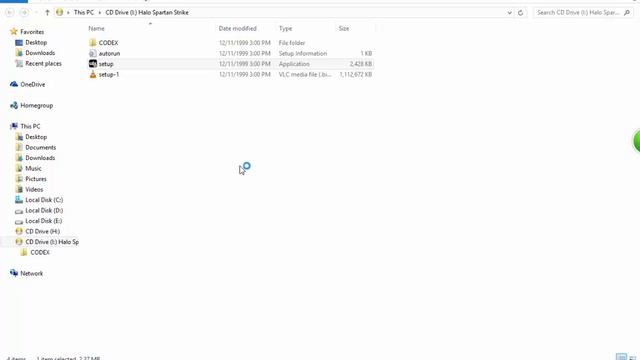Navigate forward with the forward arrow
Image resolution: width=640 pixels, height=360 pixels.
click(x=24, y=13)
